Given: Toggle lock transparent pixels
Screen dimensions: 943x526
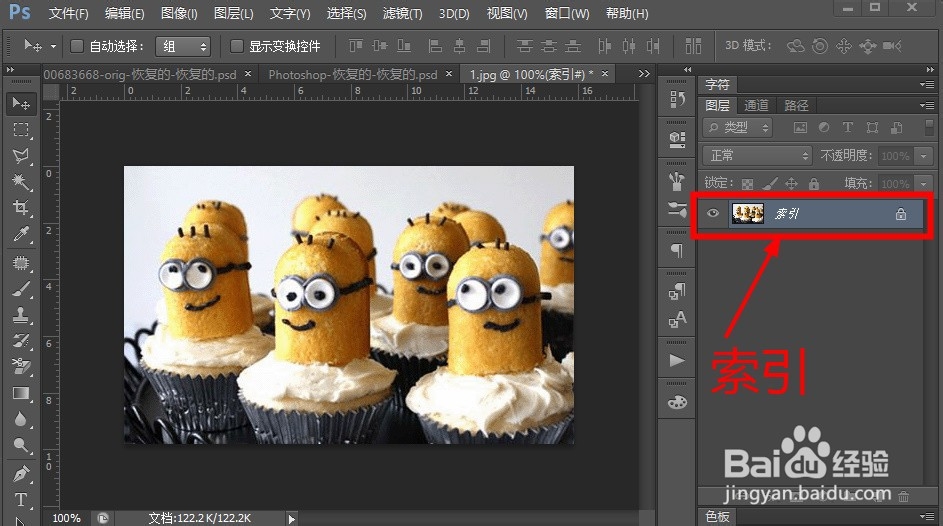Looking at the screenshot, I should [747, 184].
